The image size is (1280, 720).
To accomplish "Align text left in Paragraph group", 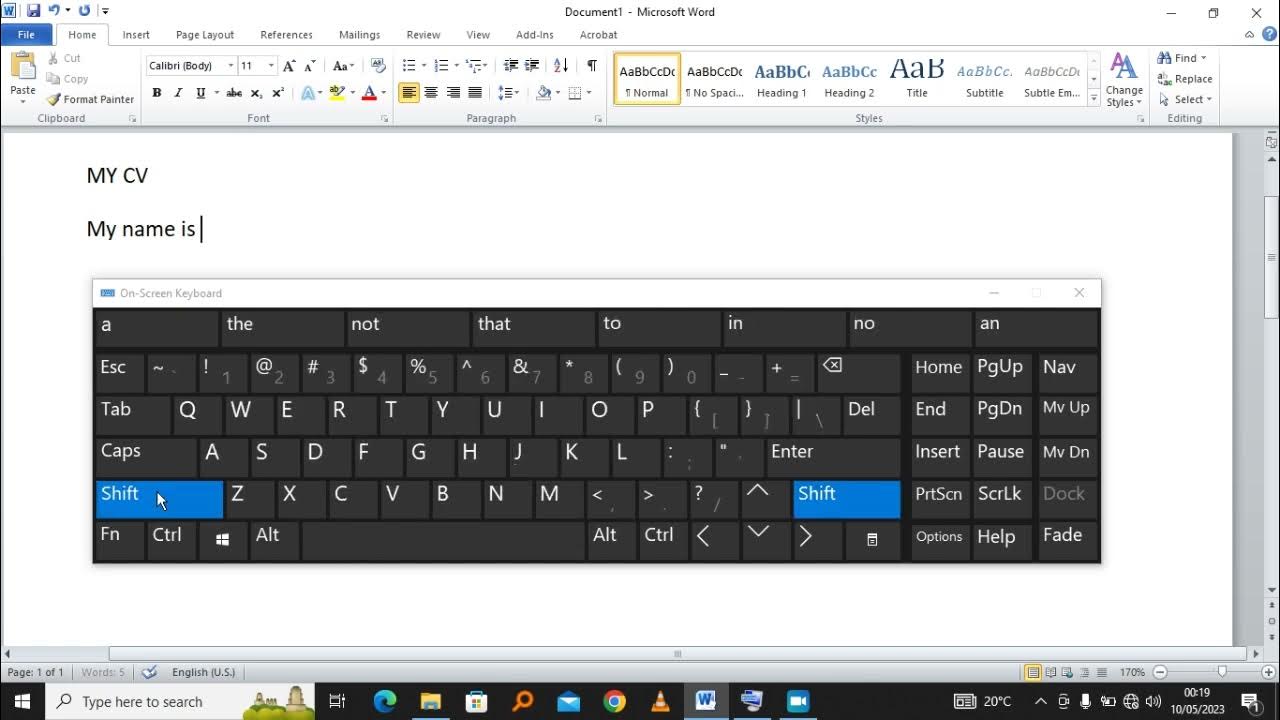I will [x=409, y=93].
